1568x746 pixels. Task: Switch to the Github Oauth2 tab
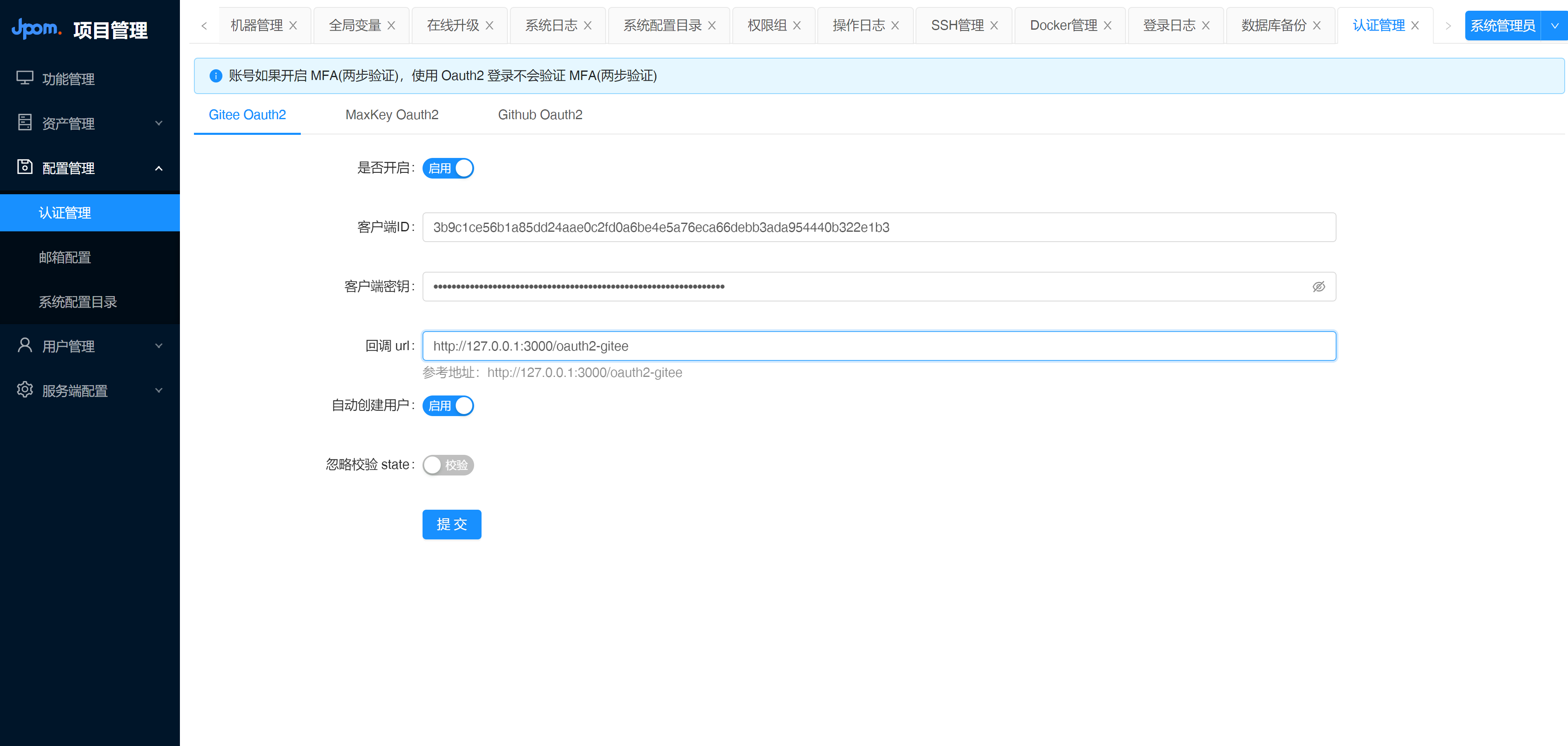point(540,114)
